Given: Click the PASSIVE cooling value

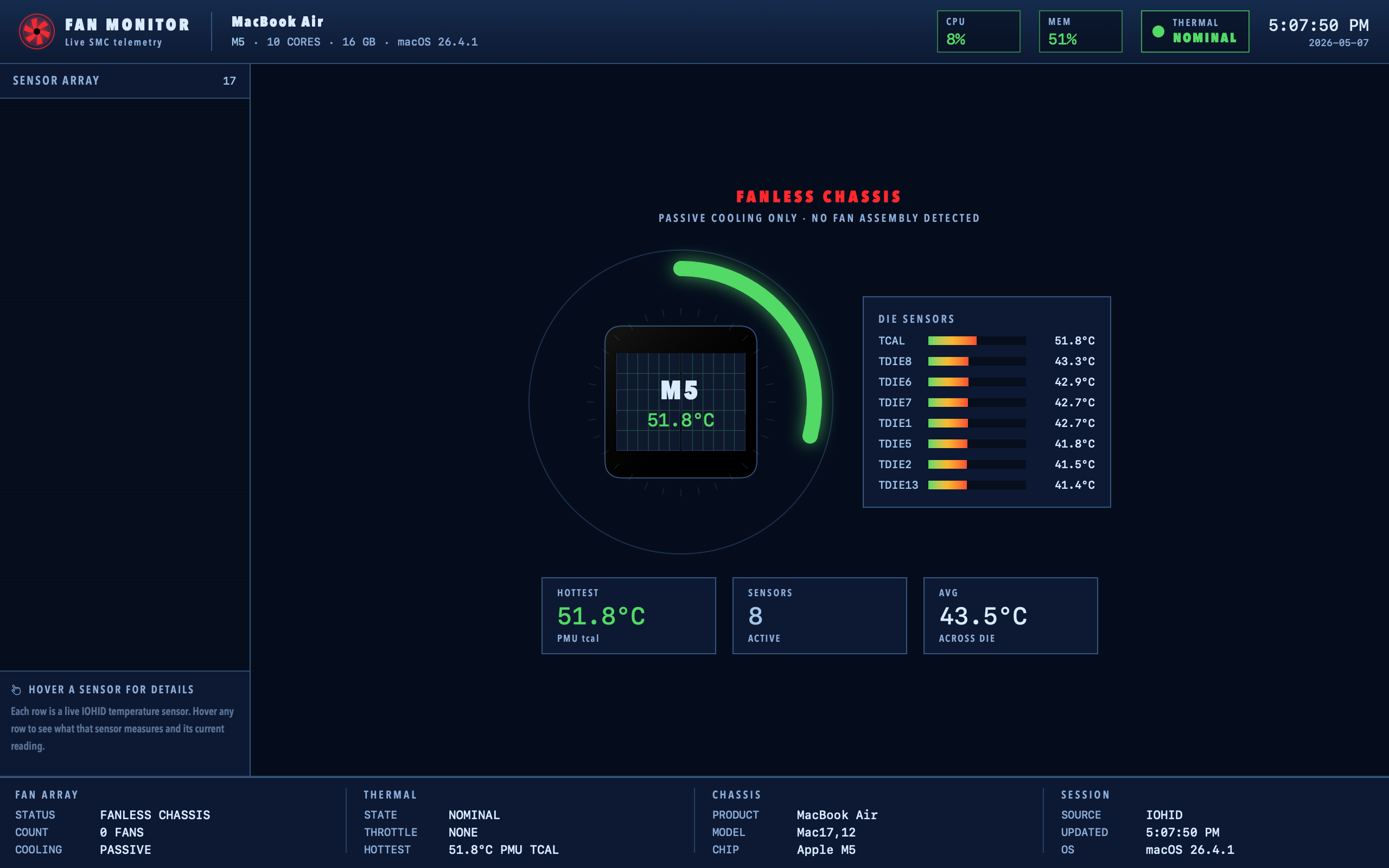Looking at the screenshot, I should pos(126,850).
